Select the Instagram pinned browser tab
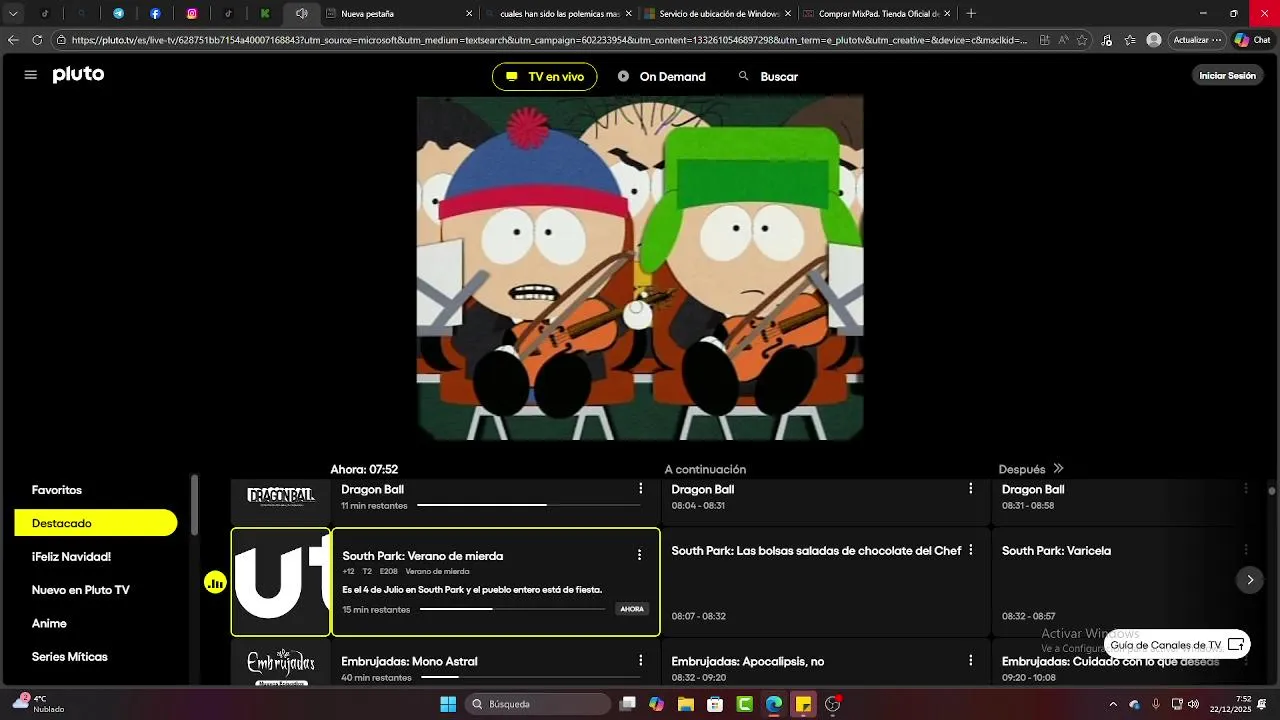 192,14
